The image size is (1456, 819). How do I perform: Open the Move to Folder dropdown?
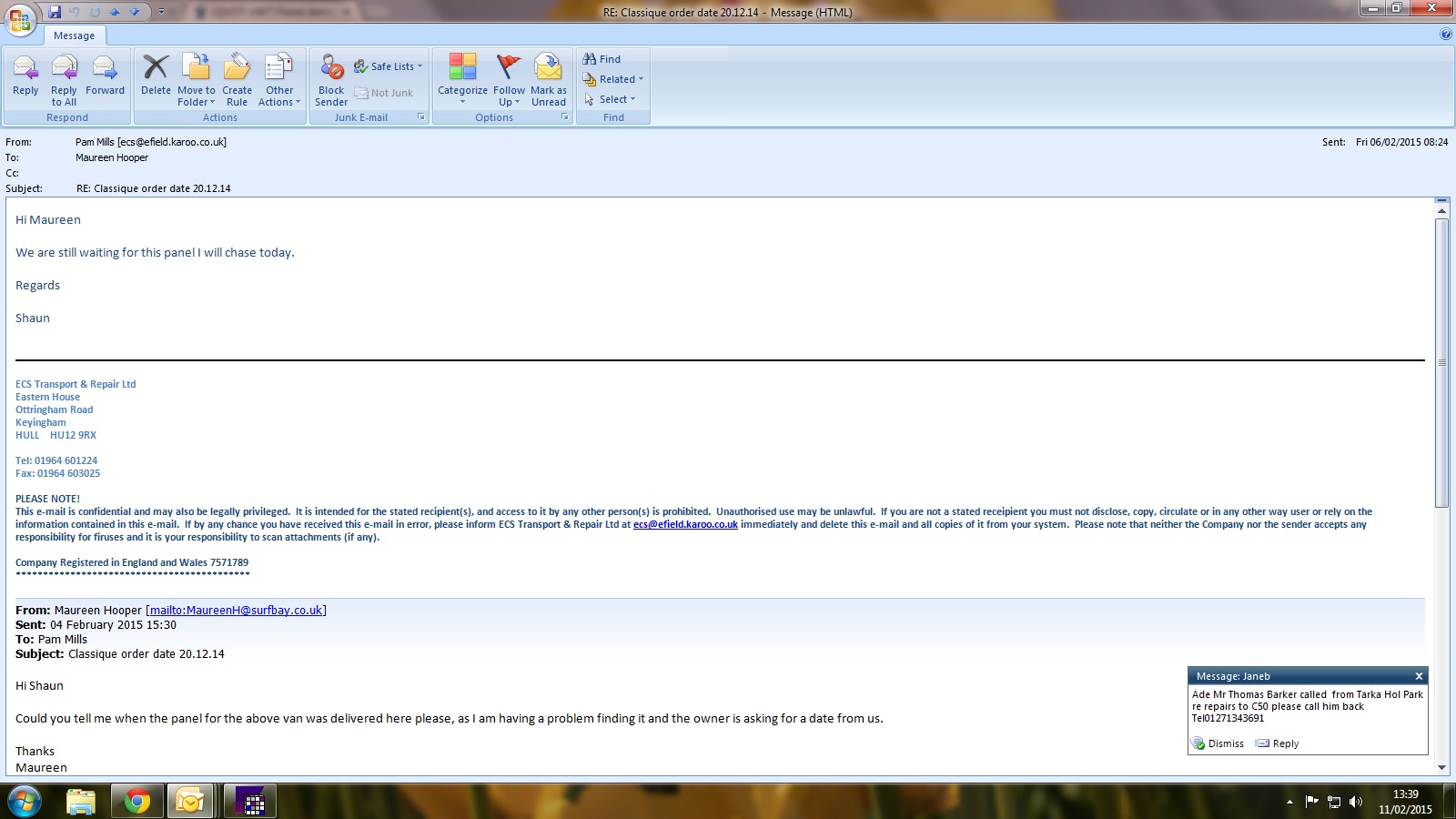(197, 78)
